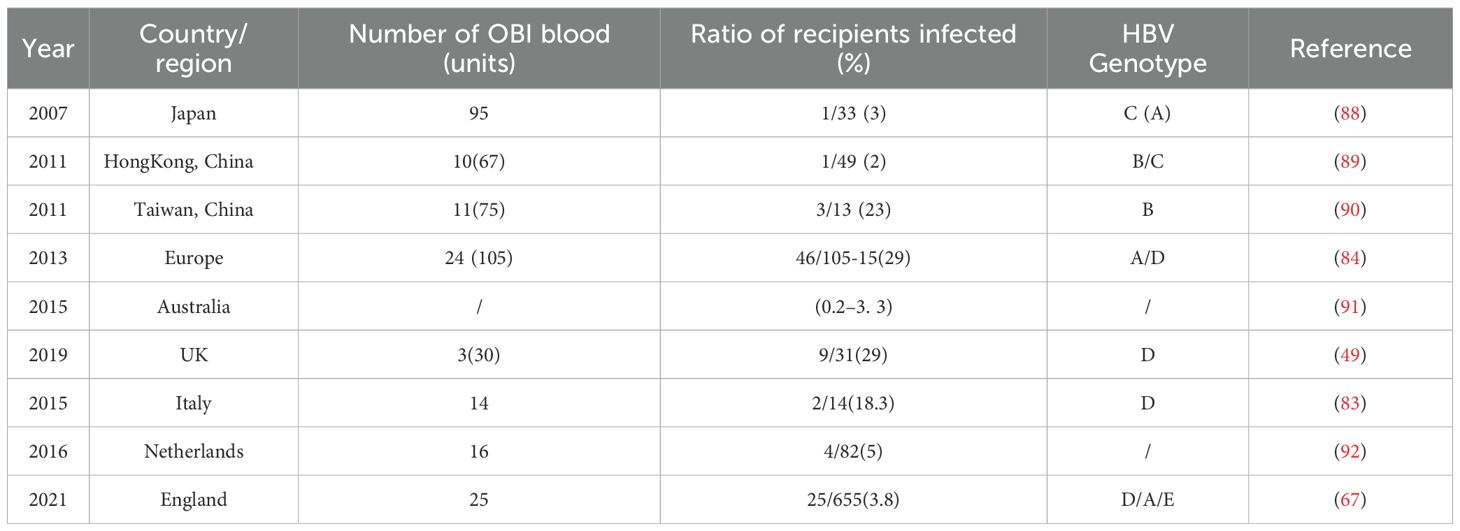The height and width of the screenshot is (531, 1460).
Task: Select Ratio of recipients infected header
Action: (x=853, y=48)
